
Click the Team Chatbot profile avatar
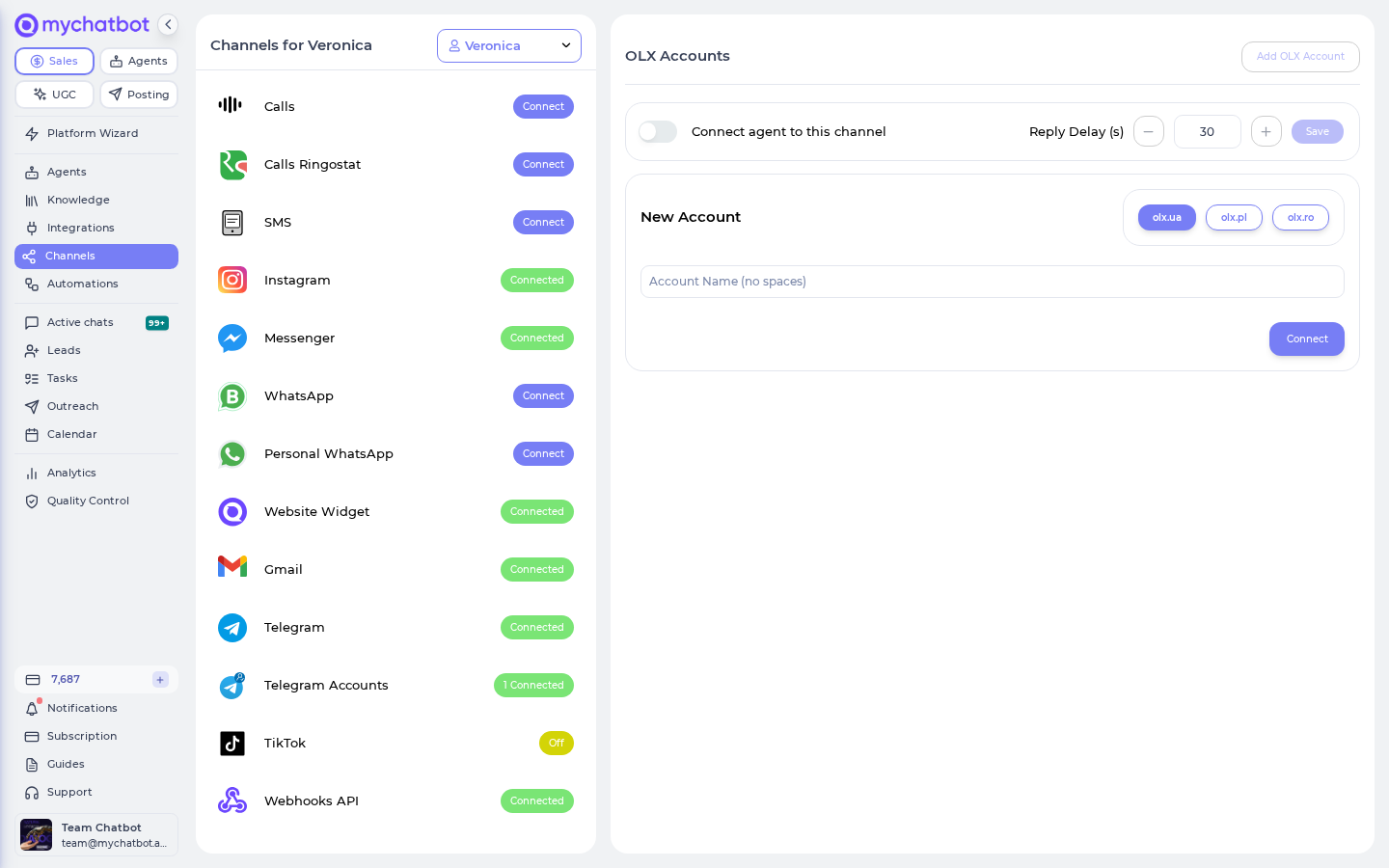click(x=37, y=835)
